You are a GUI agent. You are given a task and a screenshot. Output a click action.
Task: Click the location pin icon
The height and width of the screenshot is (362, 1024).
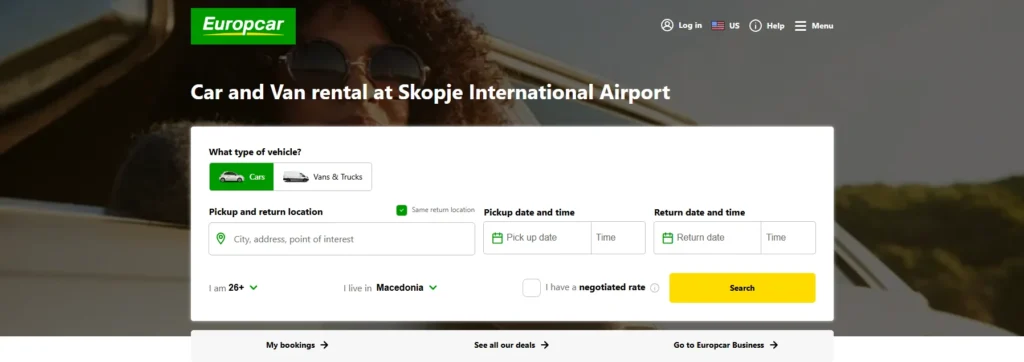(x=221, y=239)
